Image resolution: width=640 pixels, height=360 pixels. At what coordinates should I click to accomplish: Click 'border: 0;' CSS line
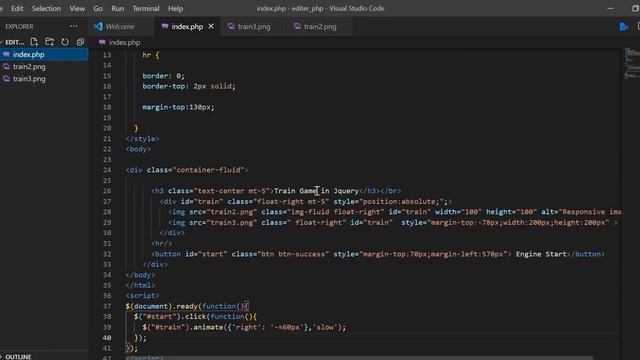163,76
